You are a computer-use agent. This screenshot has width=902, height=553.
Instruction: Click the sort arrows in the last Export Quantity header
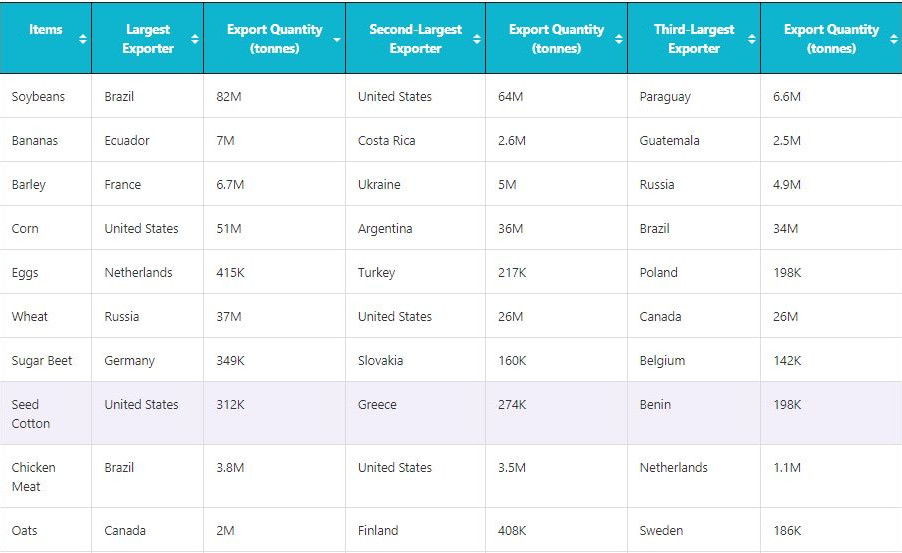click(893, 39)
